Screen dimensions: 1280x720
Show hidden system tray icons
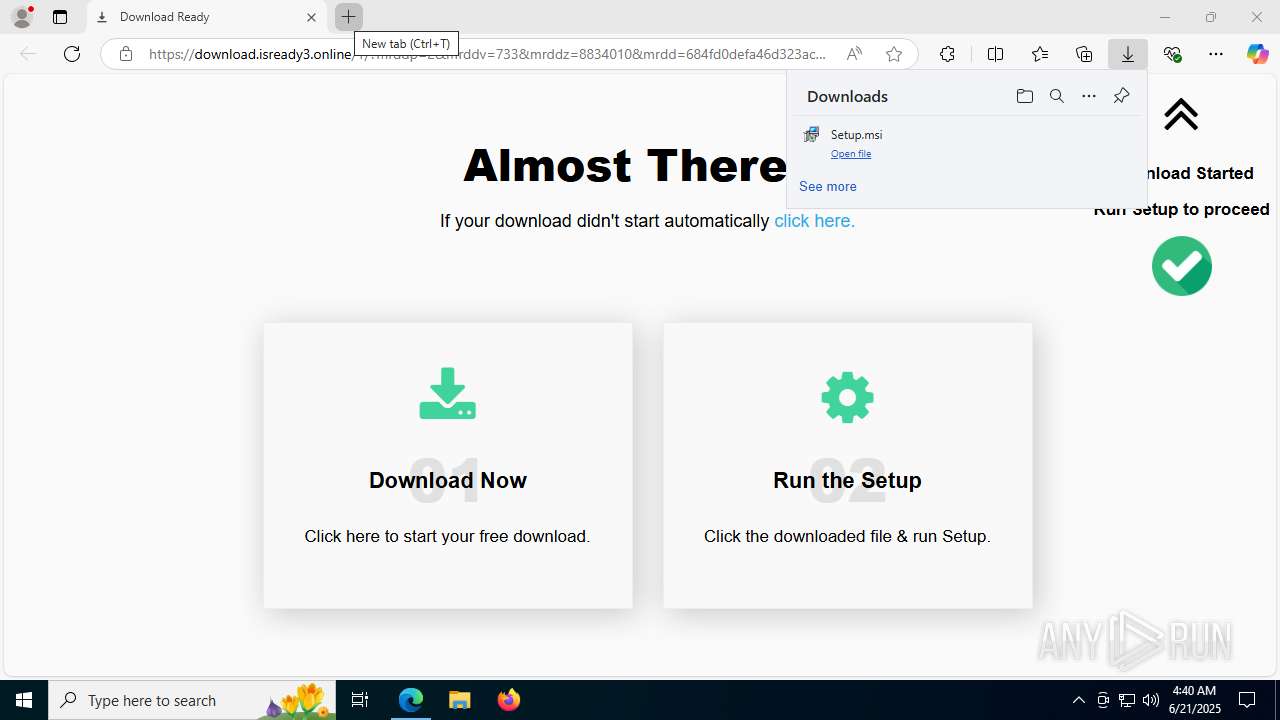1078,700
